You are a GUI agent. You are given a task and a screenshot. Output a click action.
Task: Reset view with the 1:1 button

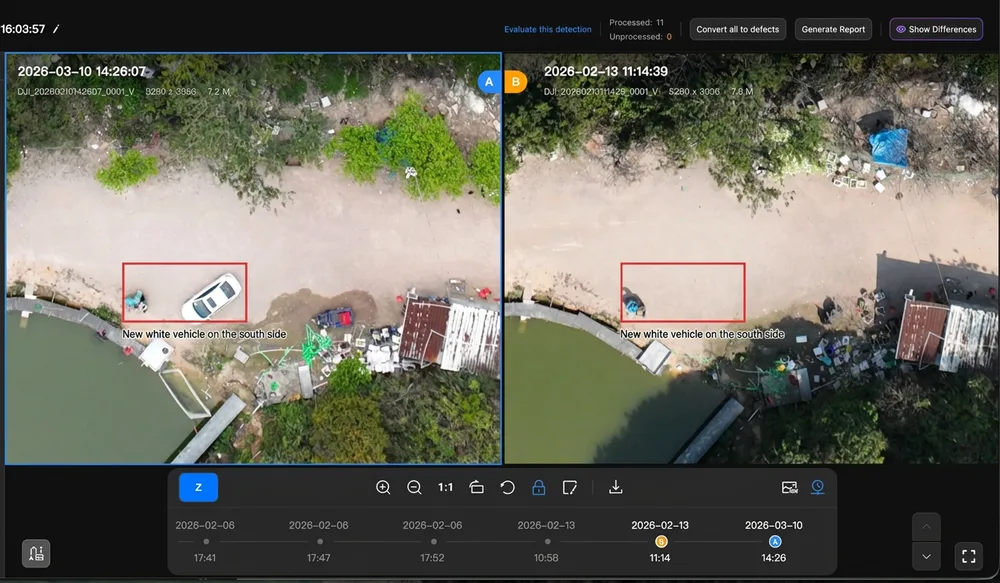[x=445, y=487]
